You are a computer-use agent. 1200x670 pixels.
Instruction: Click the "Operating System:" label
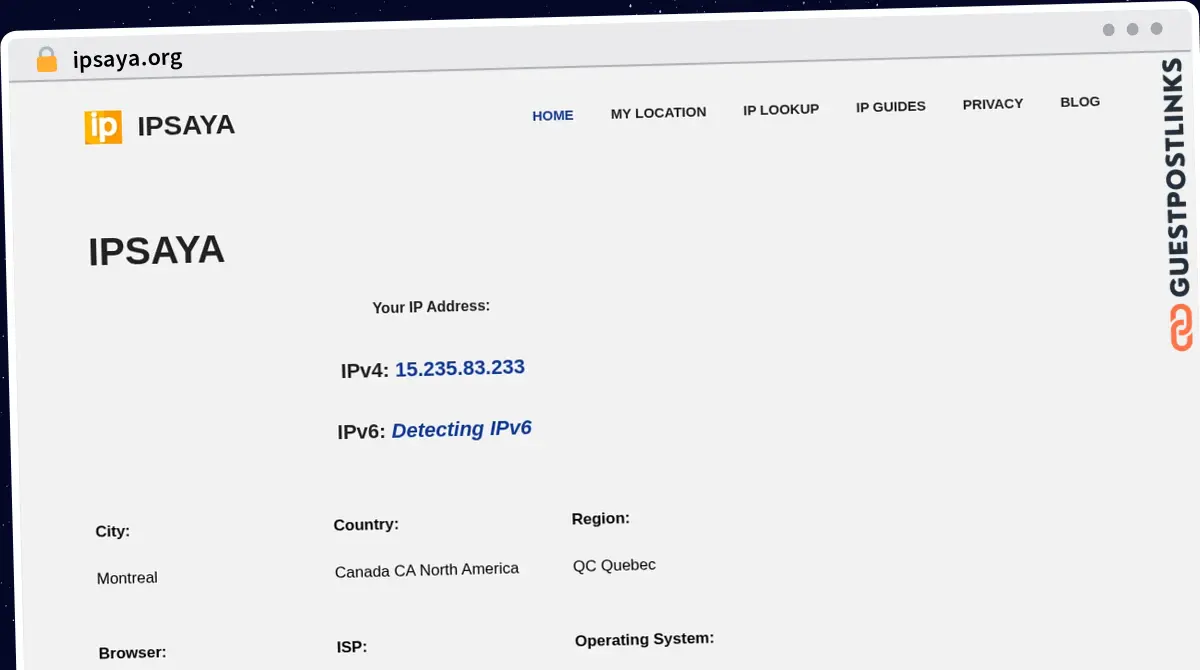coord(645,639)
